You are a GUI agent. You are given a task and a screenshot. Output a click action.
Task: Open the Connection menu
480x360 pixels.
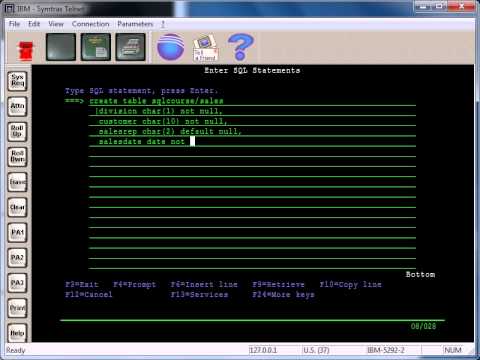coord(91,24)
